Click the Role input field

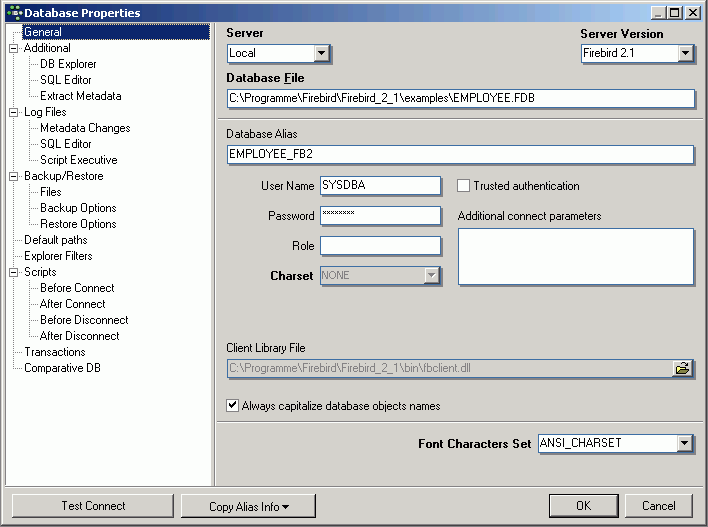(x=380, y=246)
